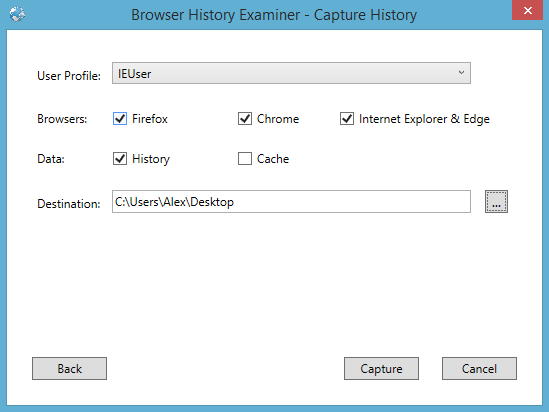Screen dimensions: 549x412
Task: Click into the Destination path field
Action: click(291, 202)
